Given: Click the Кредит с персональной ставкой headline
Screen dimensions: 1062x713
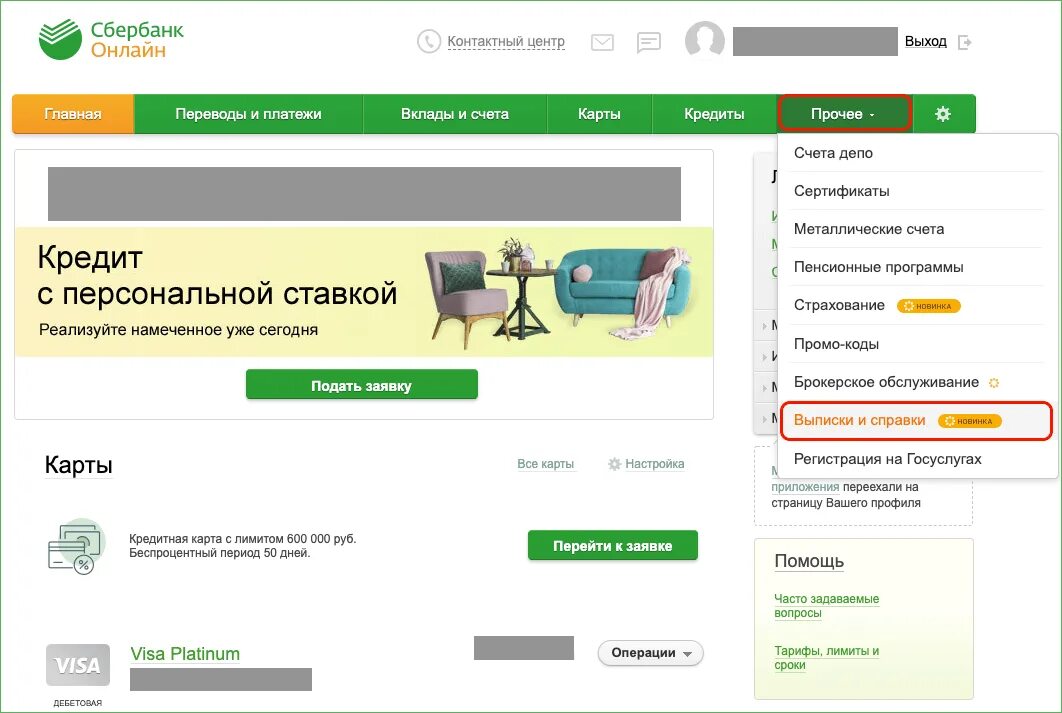Looking at the screenshot, I should coord(217,276).
